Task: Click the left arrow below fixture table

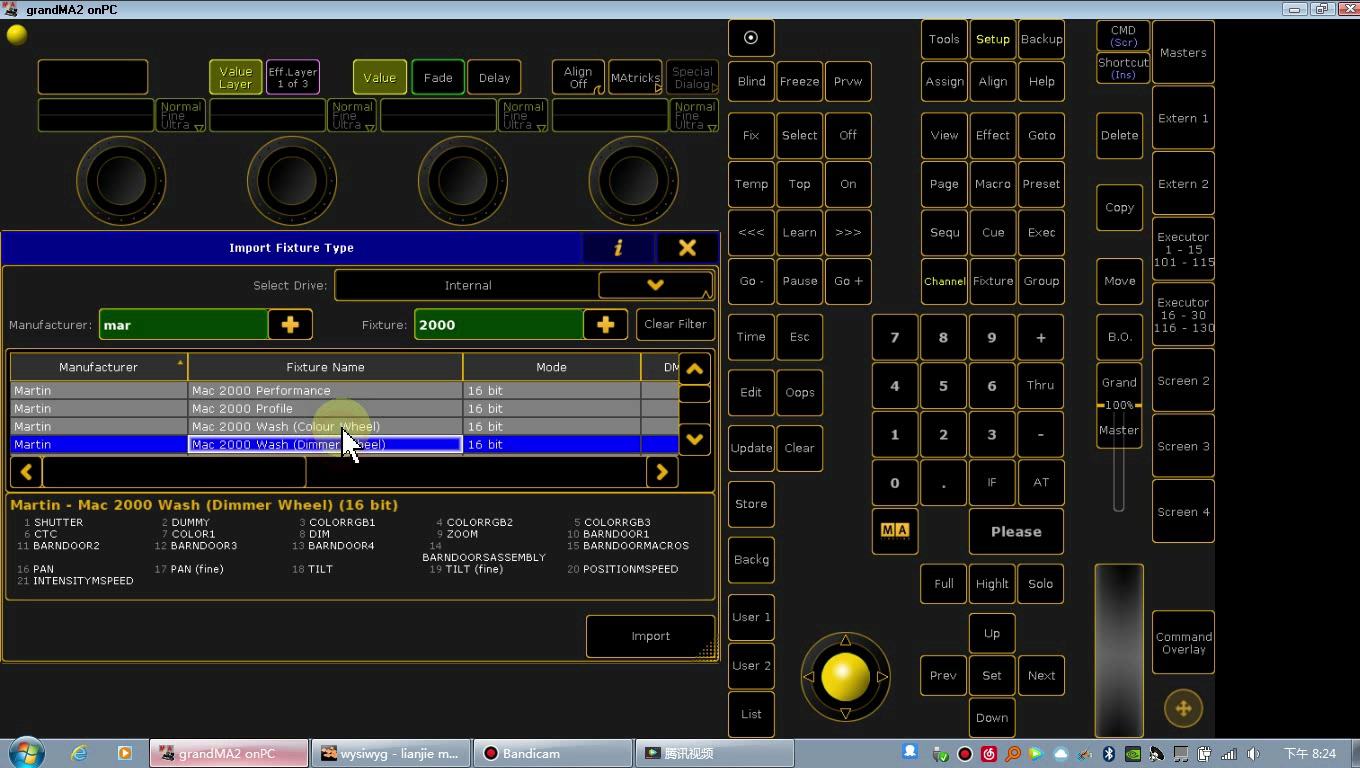Action: (x=26, y=472)
